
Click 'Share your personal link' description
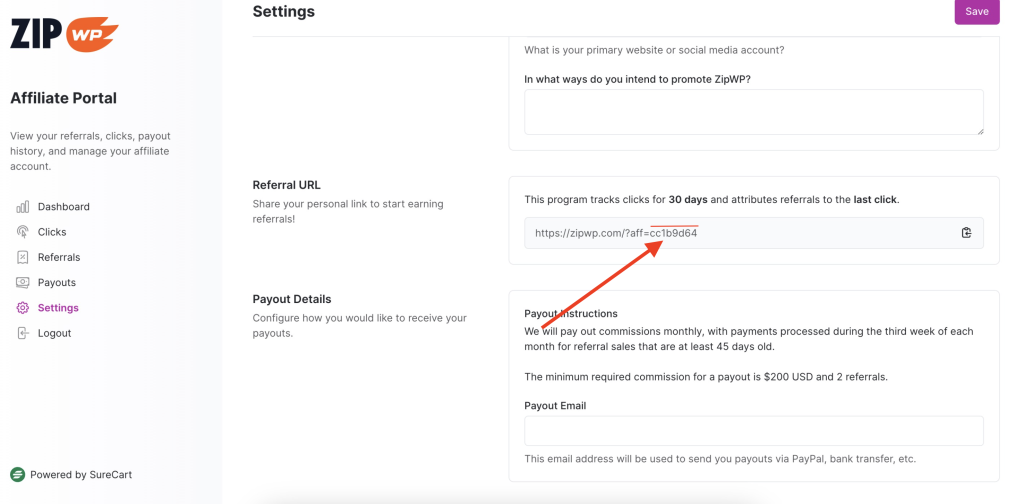pos(348,212)
